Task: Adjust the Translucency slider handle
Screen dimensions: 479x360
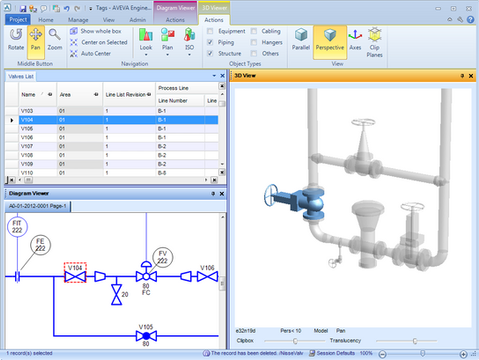Action: click(415, 341)
